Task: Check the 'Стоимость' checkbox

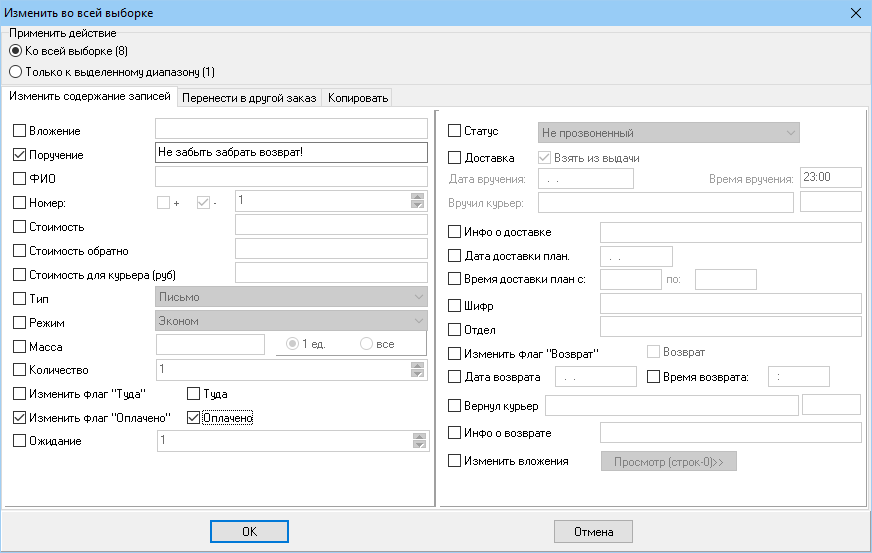Action: coord(19,226)
